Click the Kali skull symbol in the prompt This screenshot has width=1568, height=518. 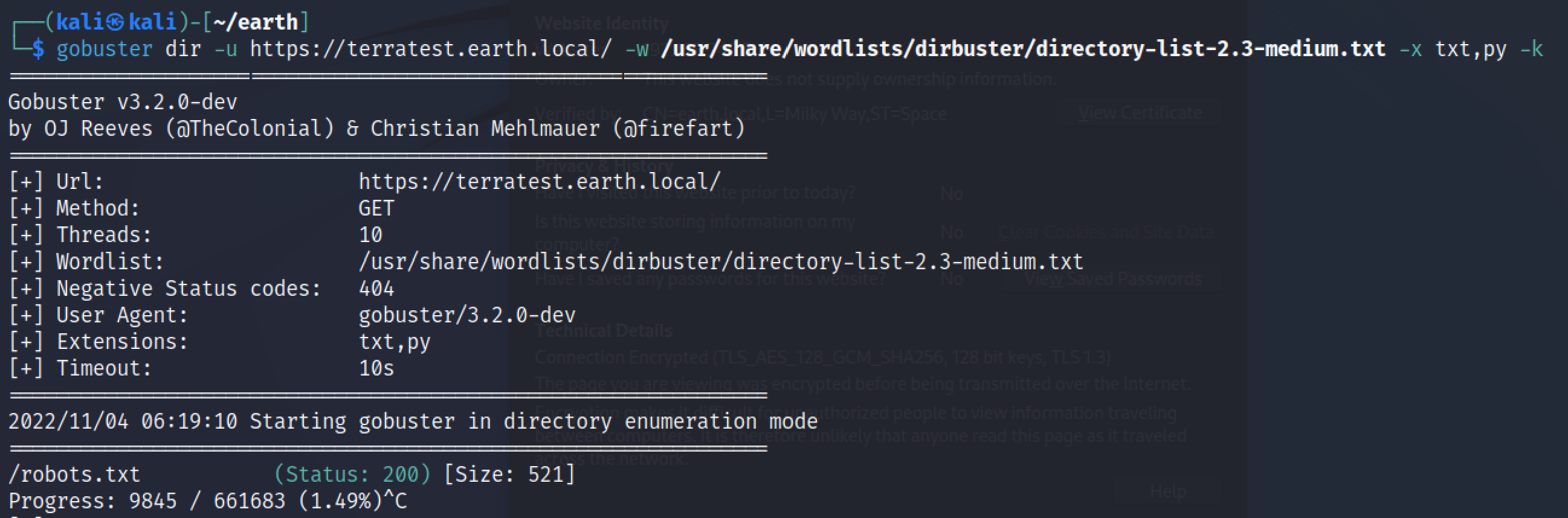click(x=114, y=22)
